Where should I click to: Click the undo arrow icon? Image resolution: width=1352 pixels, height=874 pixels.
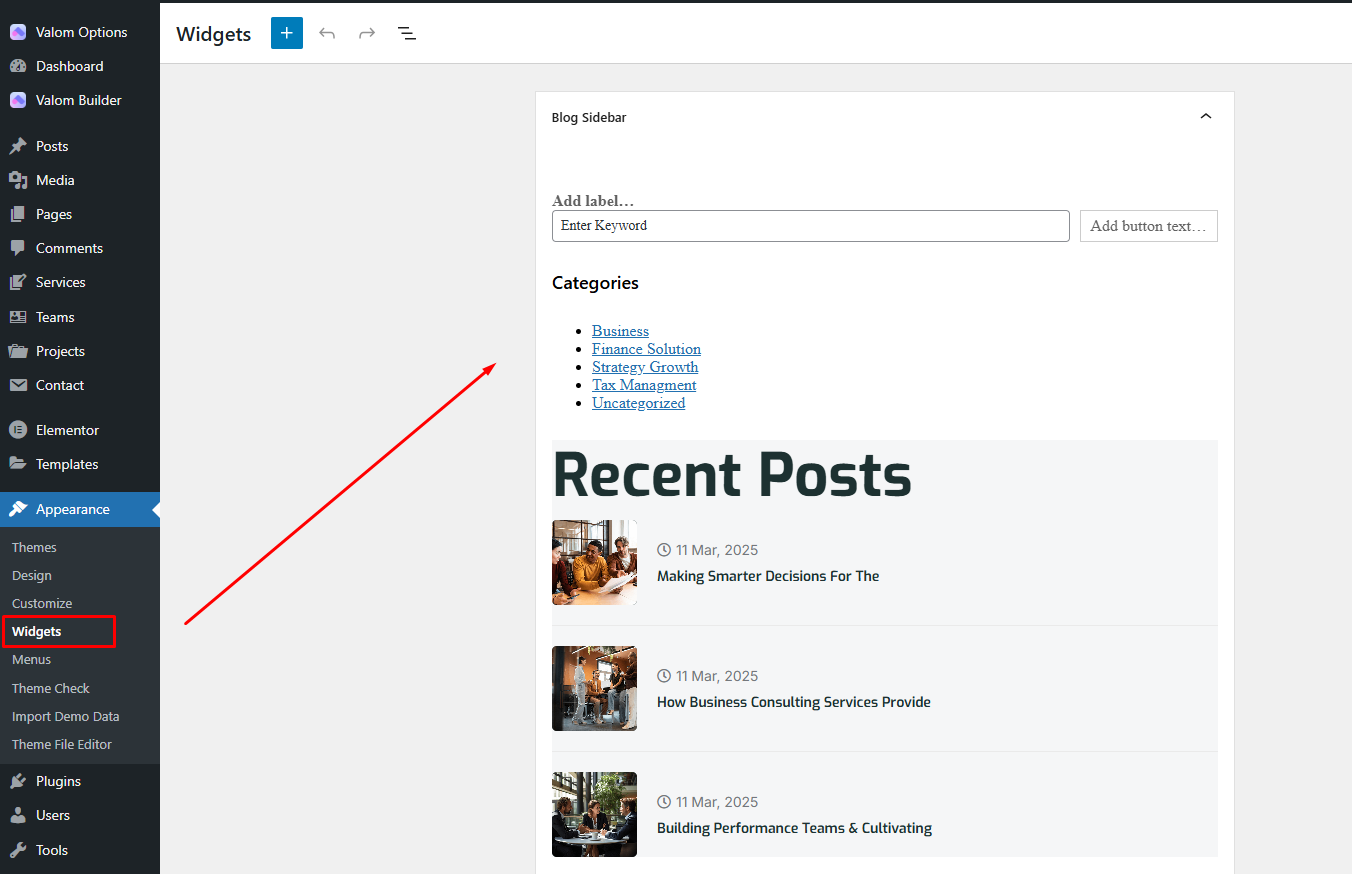tap(327, 33)
